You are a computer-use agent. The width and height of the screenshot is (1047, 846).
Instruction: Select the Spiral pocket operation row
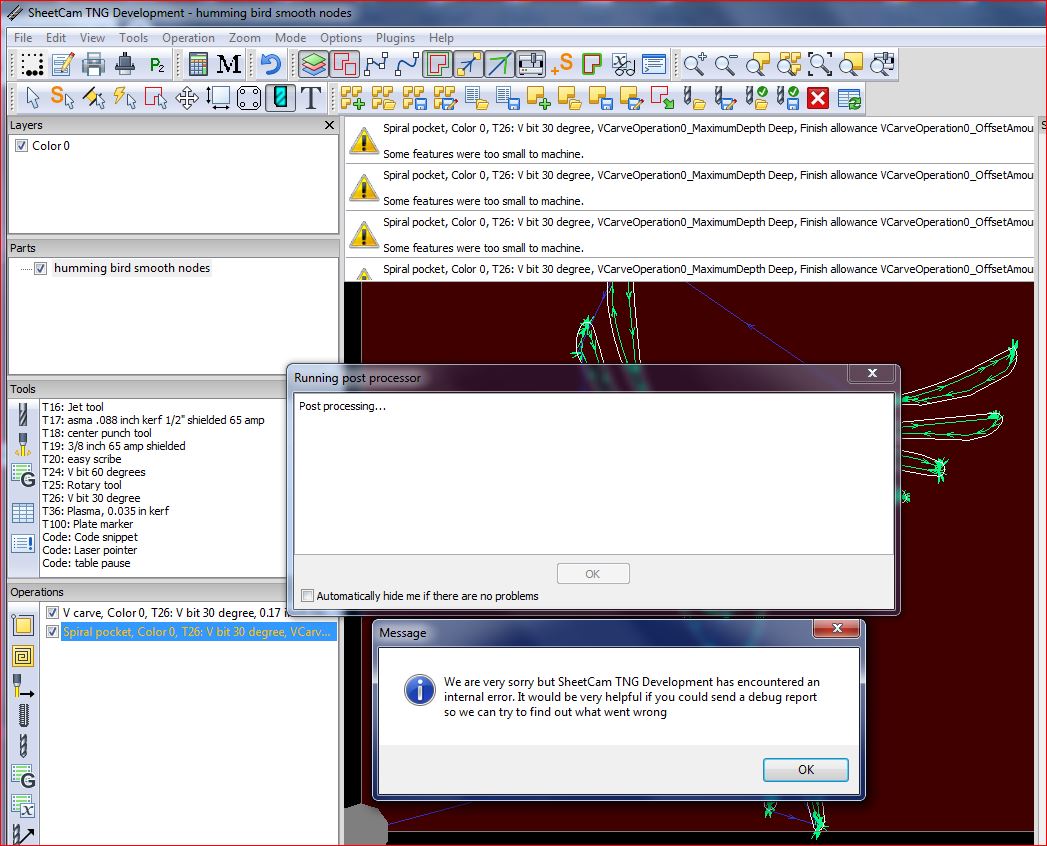tap(198, 632)
